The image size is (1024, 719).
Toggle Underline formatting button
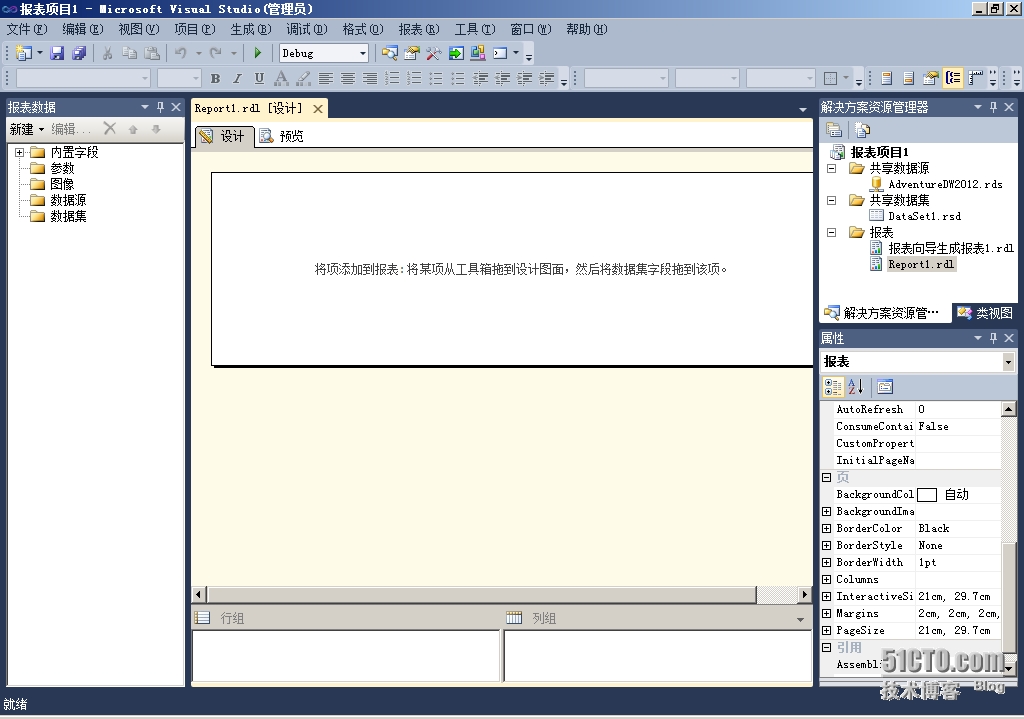(259, 79)
